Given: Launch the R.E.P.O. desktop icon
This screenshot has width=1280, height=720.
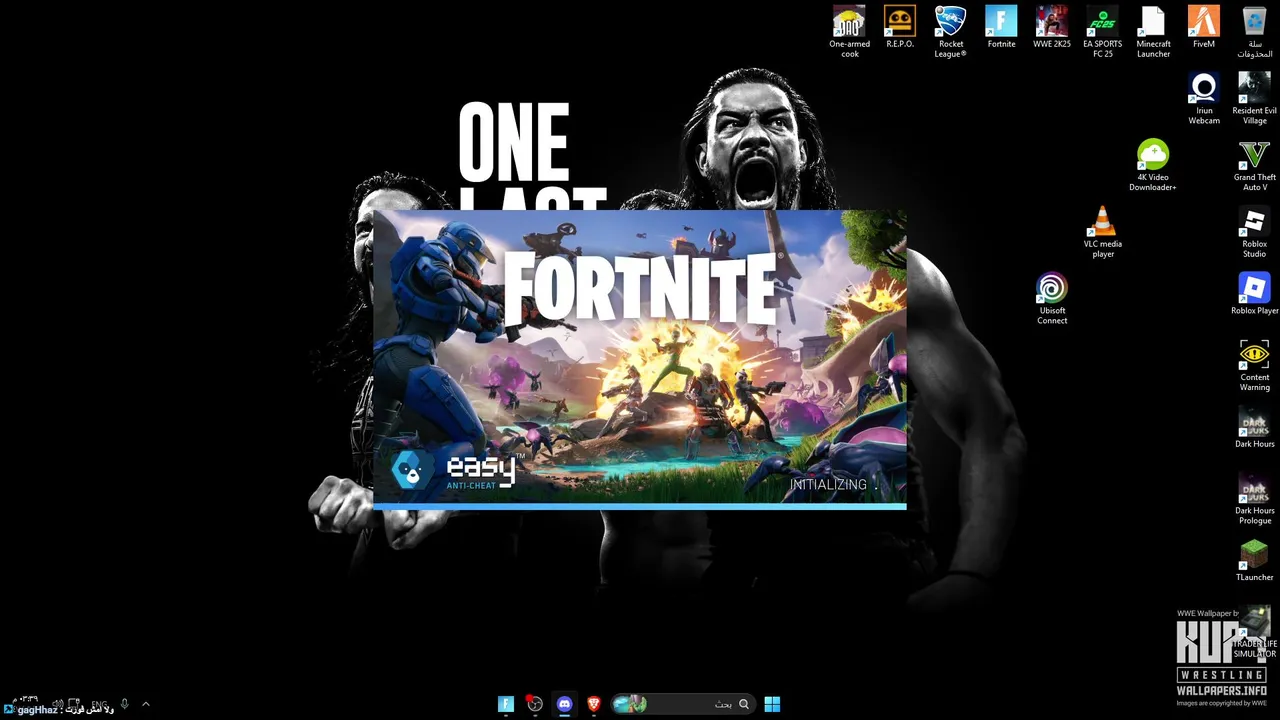Looking at the screenshot, I should click(900, 28).
